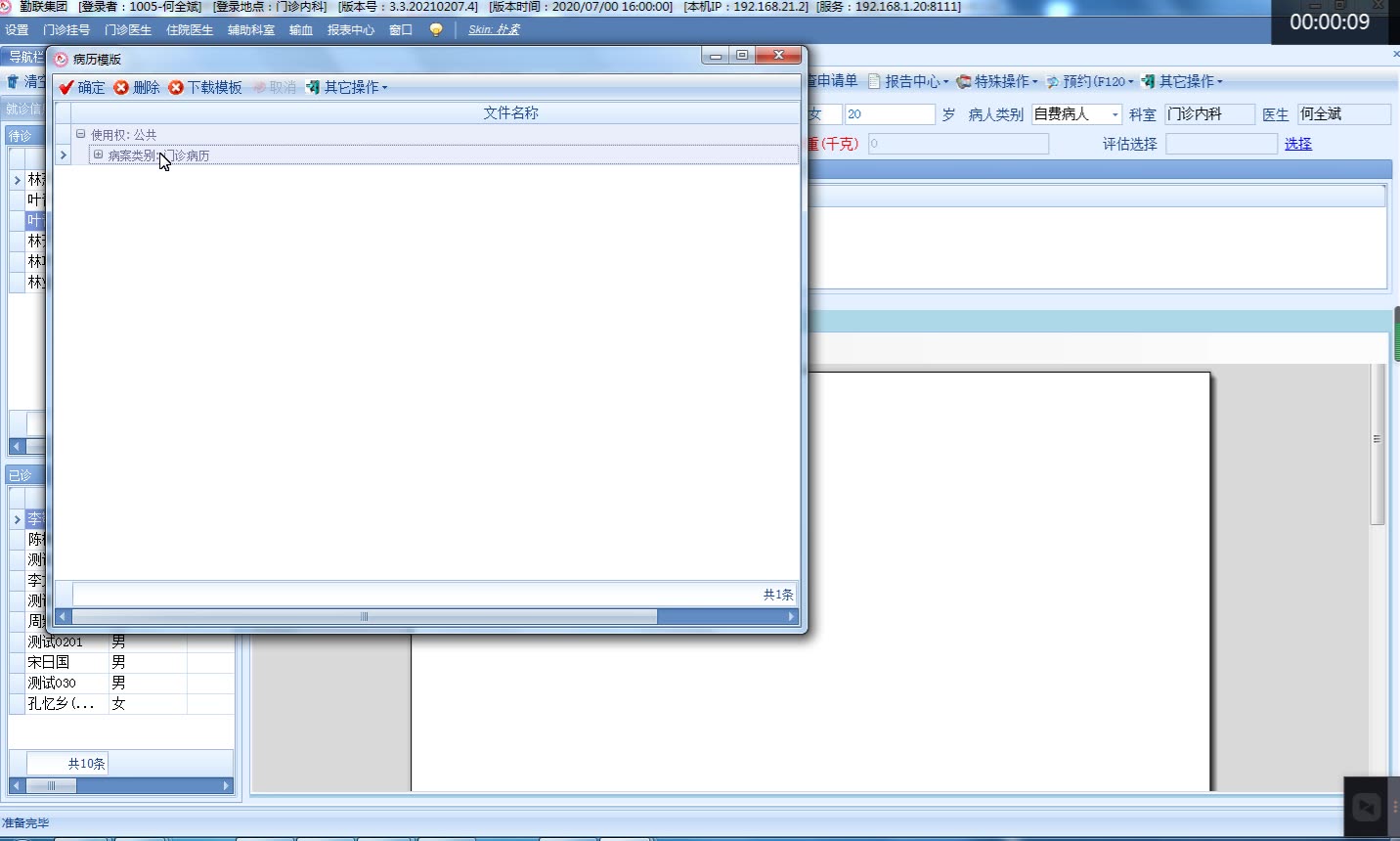Click the weight (千克) input field
This screenshot has height=841, width=1400.
(x=958, y=144)
